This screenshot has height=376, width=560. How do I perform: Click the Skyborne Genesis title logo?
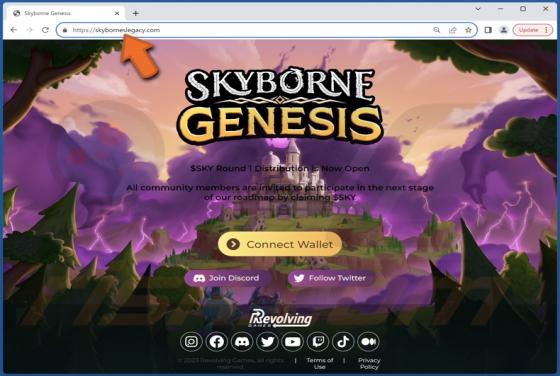pyautogui.click(x=280, y=105)
